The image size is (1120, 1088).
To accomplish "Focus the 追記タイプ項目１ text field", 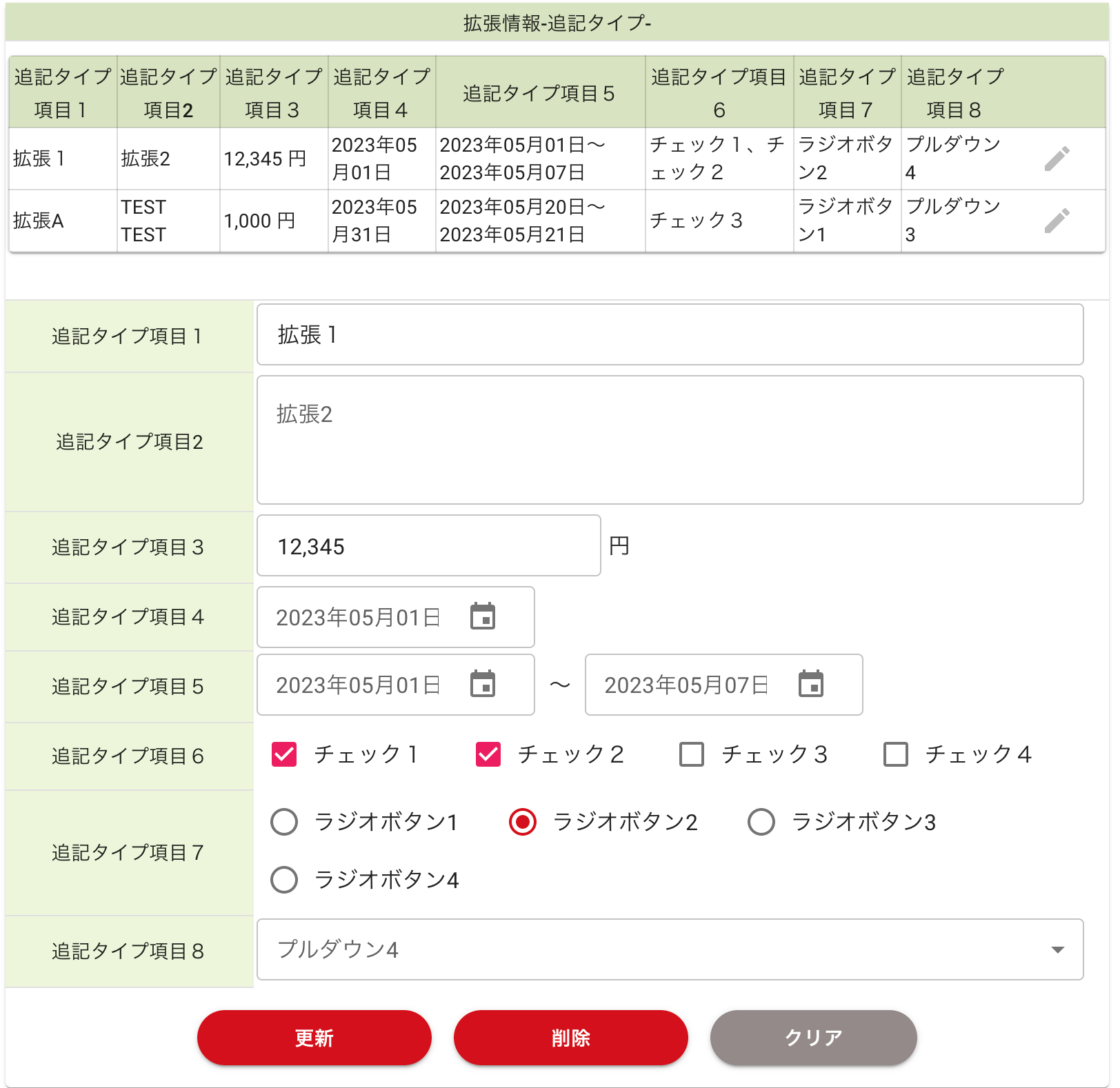I will point(669,335).
